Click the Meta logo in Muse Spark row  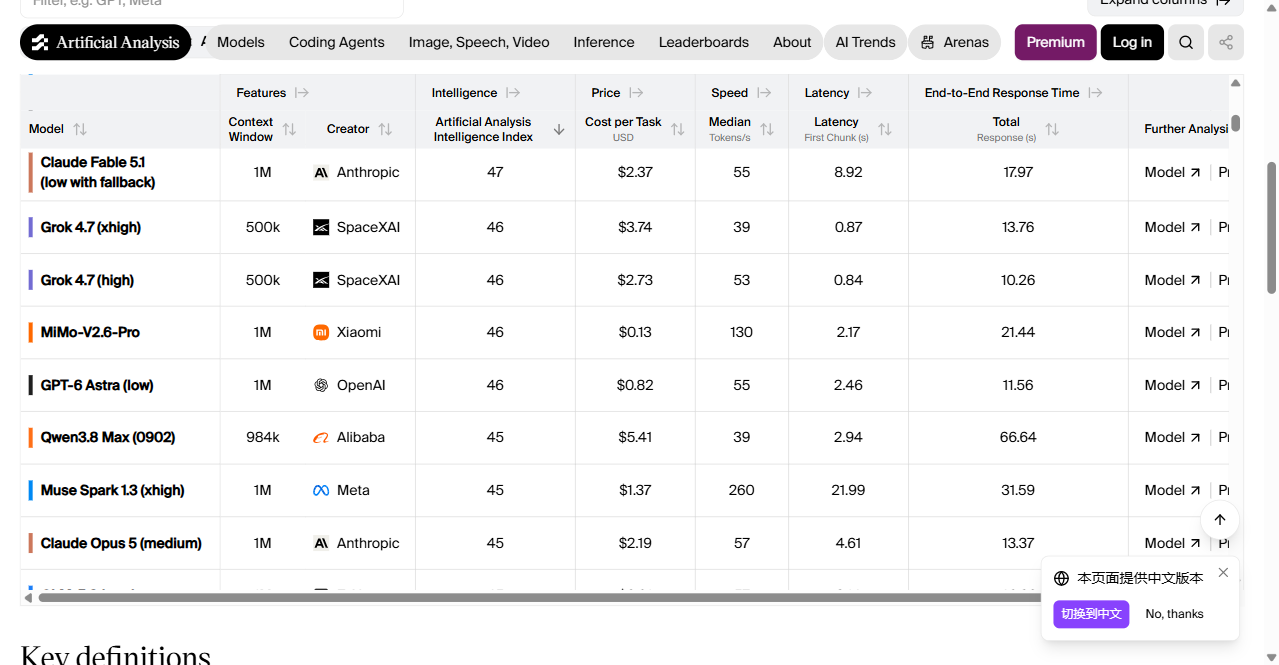tap(321, 490)
